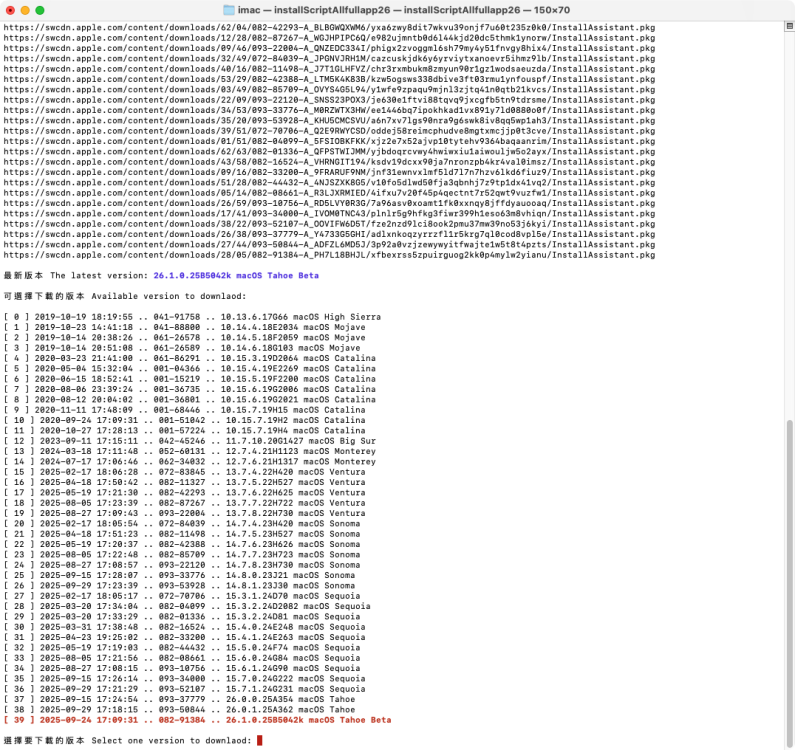Image resolution: width=795 pixels, height=750 pixels.
Task: Click row [ 20 ] Sonoma 14.7.4.23H420
Action: tap(182, 523)
